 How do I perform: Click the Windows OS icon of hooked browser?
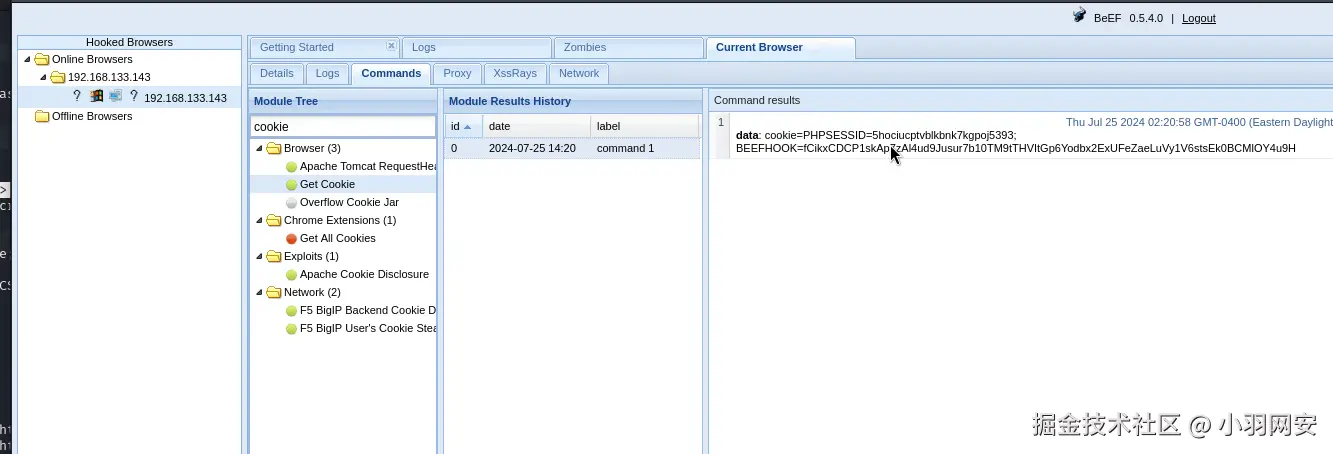tap(97, 97)
